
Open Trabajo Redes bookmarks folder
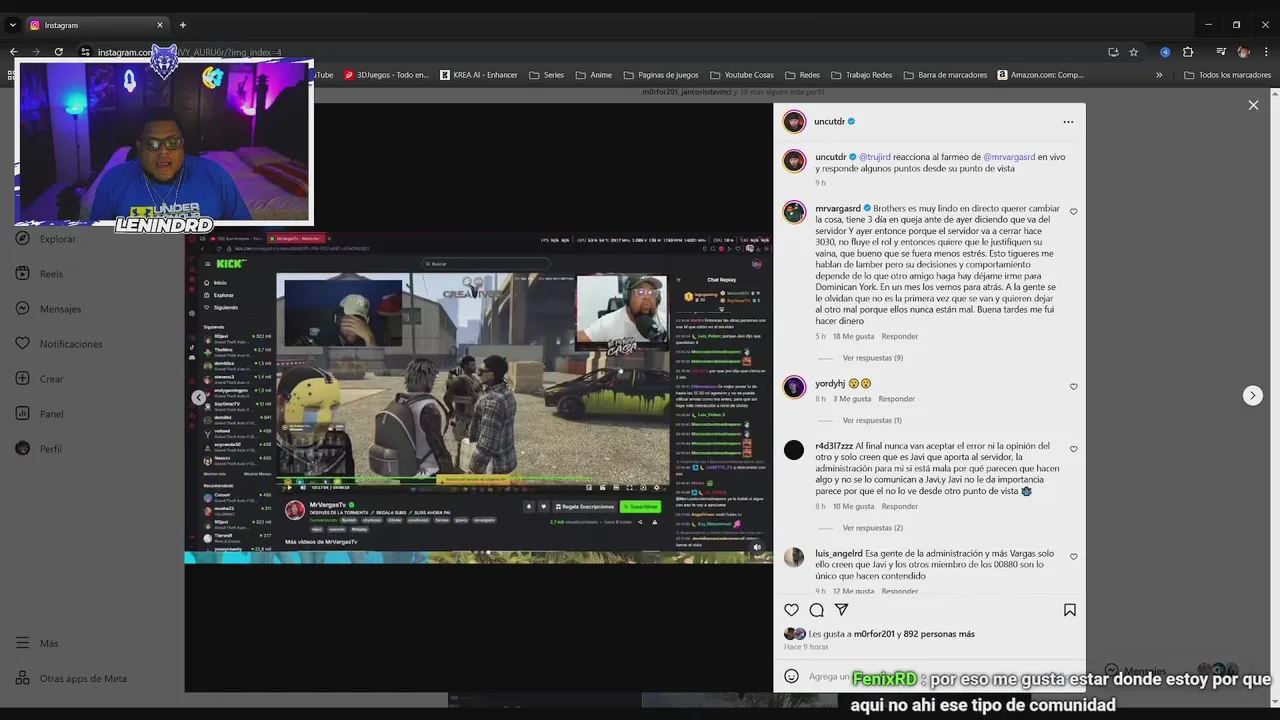click(861, 75)
